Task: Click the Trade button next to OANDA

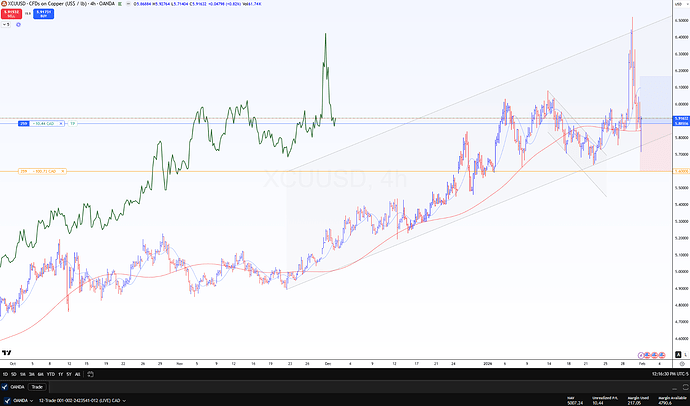Action: coord(37,387)
